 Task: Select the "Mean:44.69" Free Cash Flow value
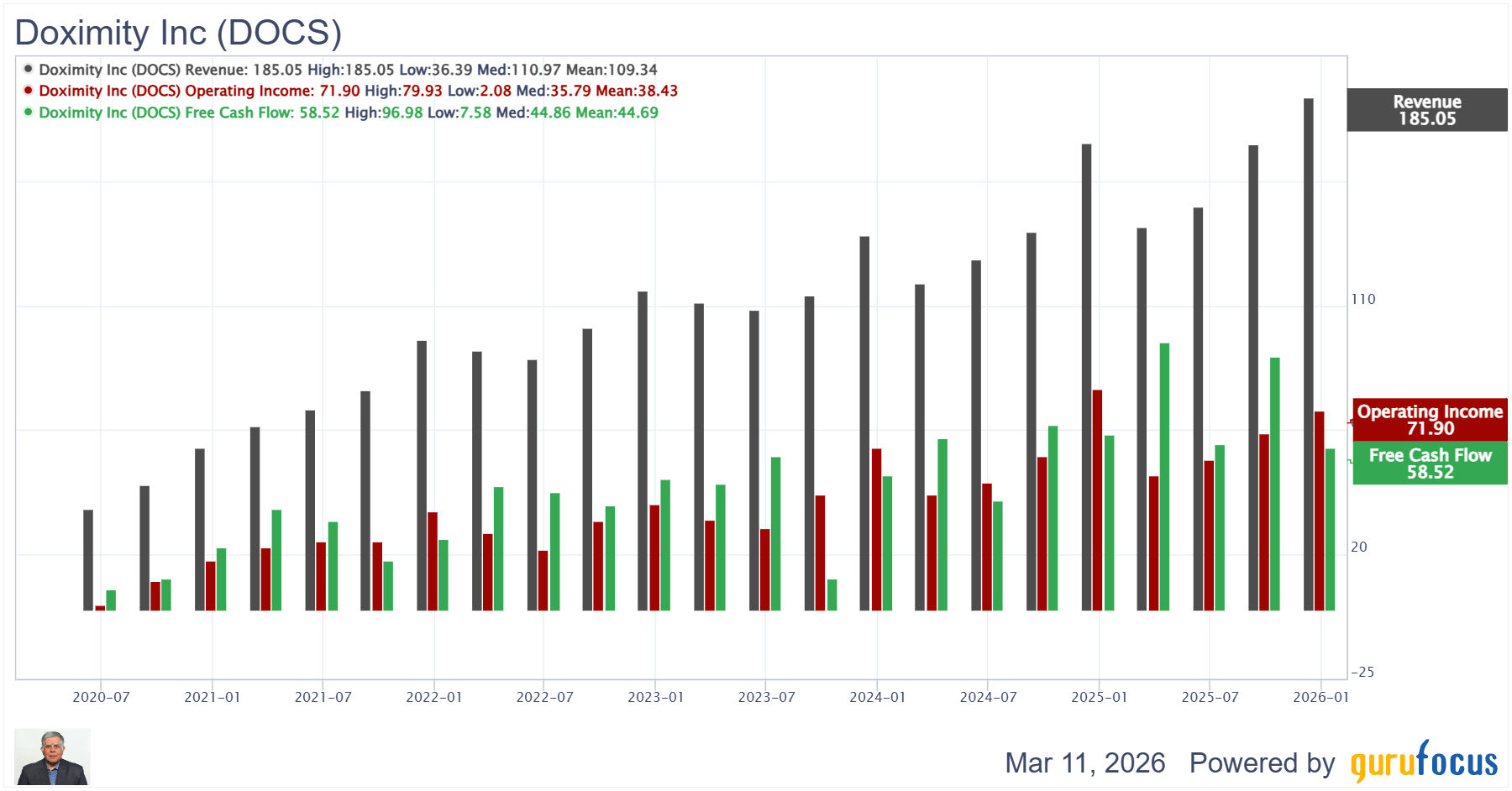tap(617, 113)
